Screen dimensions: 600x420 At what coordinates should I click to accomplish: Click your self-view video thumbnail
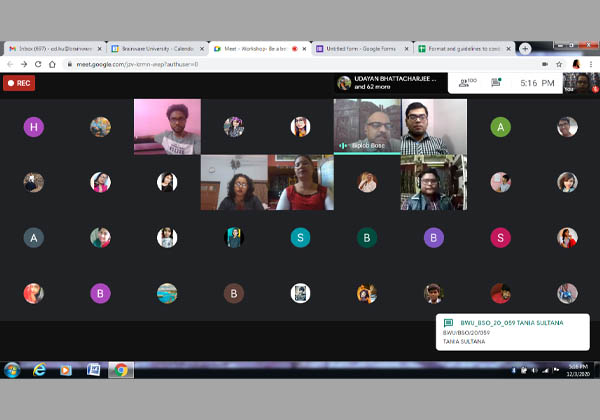pos(574,82)
